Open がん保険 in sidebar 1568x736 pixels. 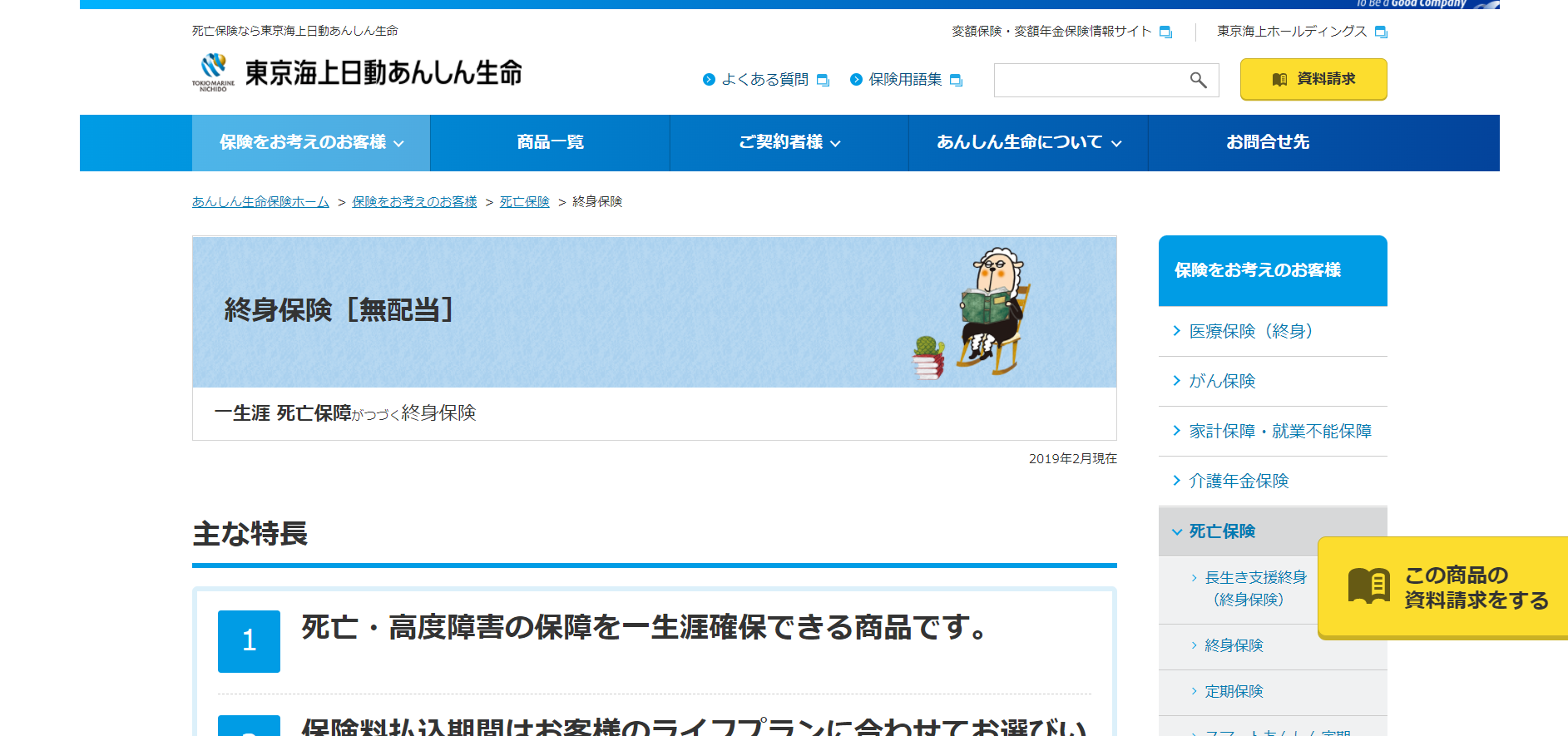[x=1273, y=381]
